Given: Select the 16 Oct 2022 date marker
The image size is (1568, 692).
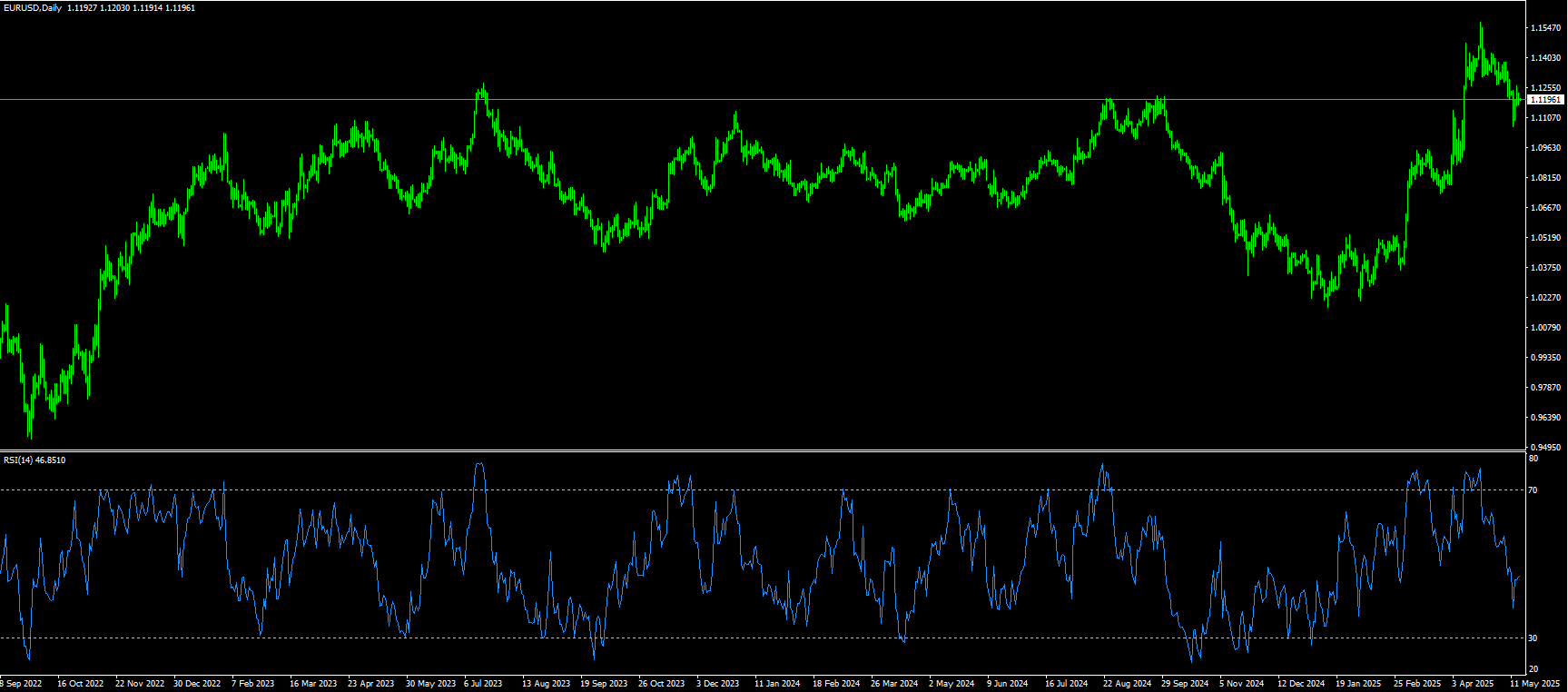Looking at the screenshot, I should (x=80, y=684).
